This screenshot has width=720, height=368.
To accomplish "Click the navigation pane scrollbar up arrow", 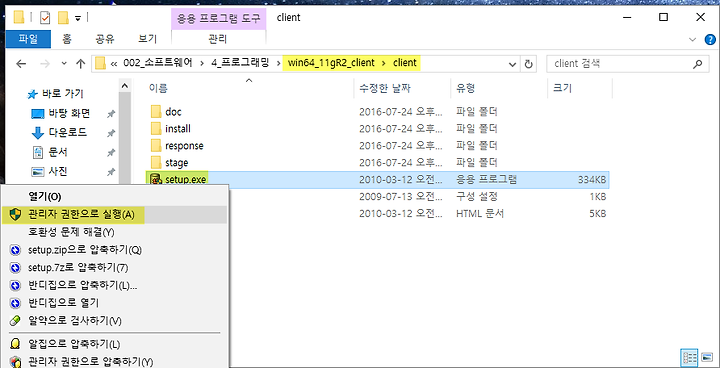I will (124, 85).
